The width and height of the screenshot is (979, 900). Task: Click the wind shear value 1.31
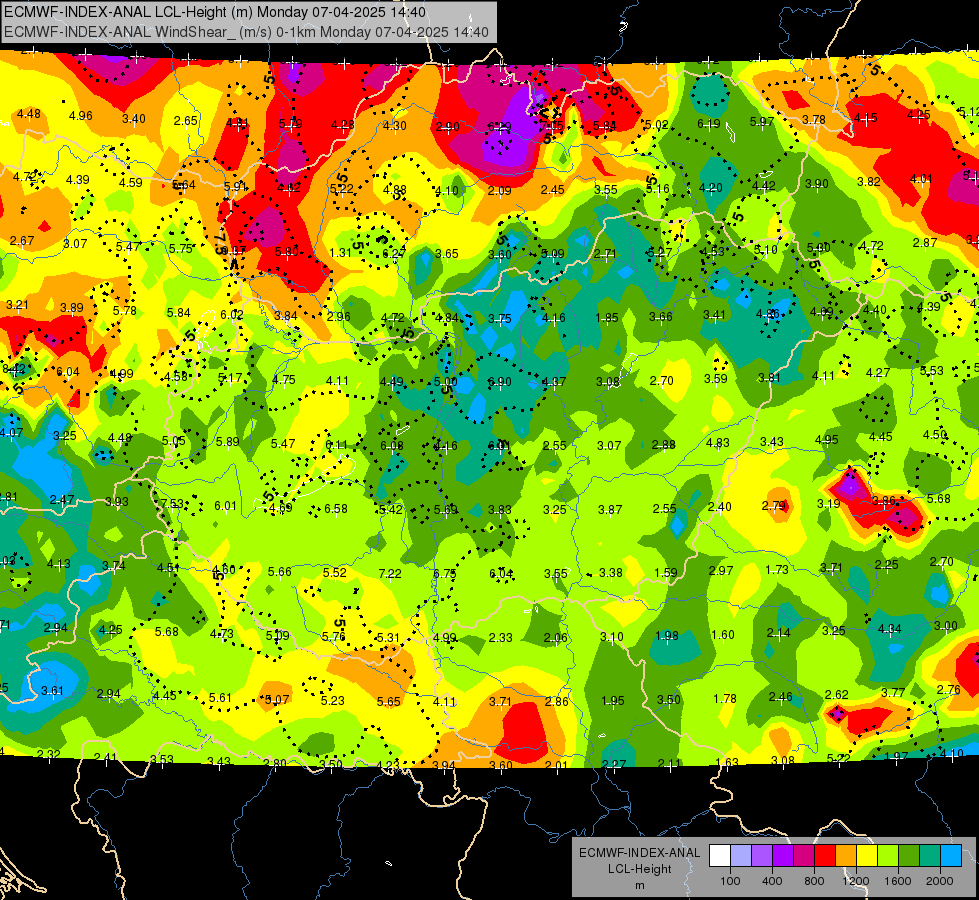(340, 252)
